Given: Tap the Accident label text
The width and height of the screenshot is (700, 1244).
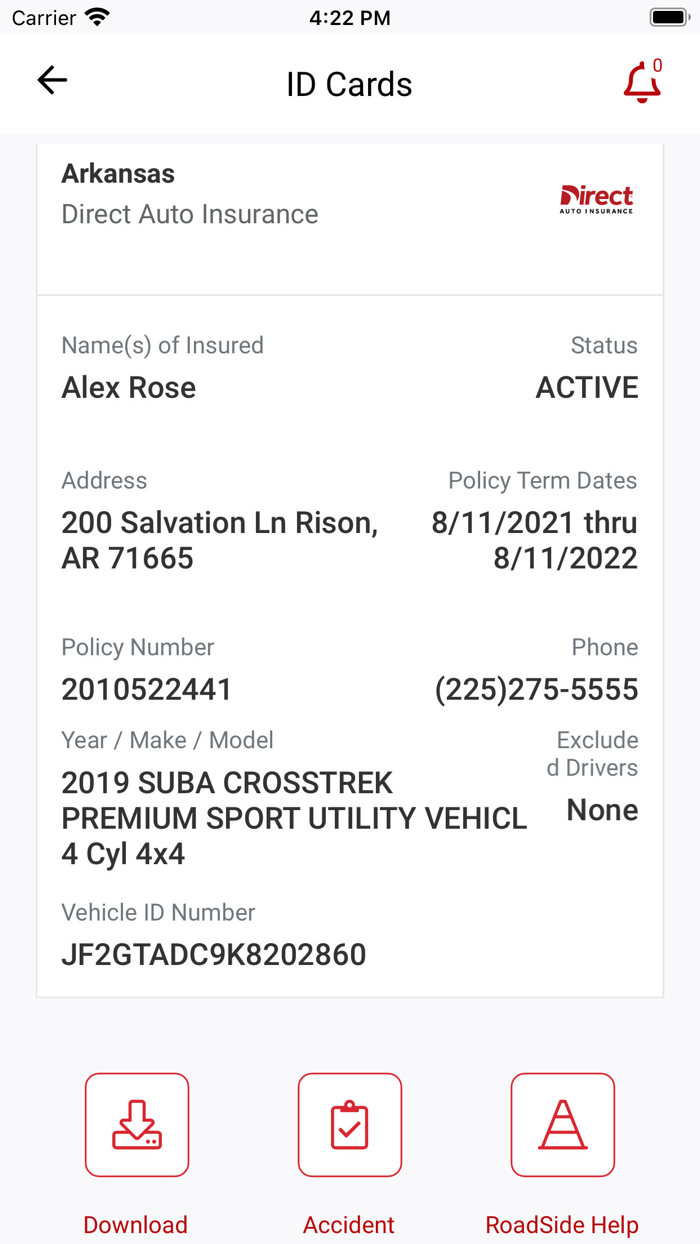Looking at the screenshot, I should point(349,1224).
